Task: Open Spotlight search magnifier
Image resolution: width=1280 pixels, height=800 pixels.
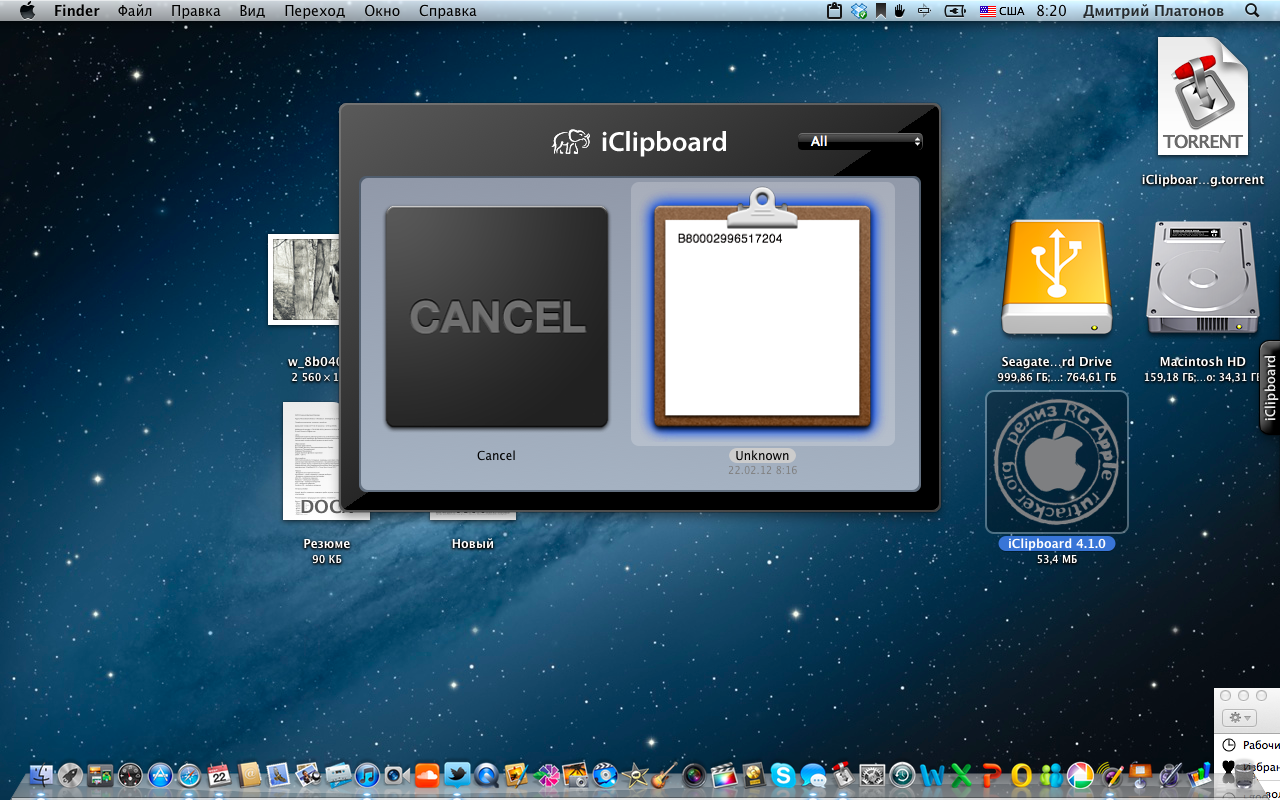Action: pos(1252,11)
